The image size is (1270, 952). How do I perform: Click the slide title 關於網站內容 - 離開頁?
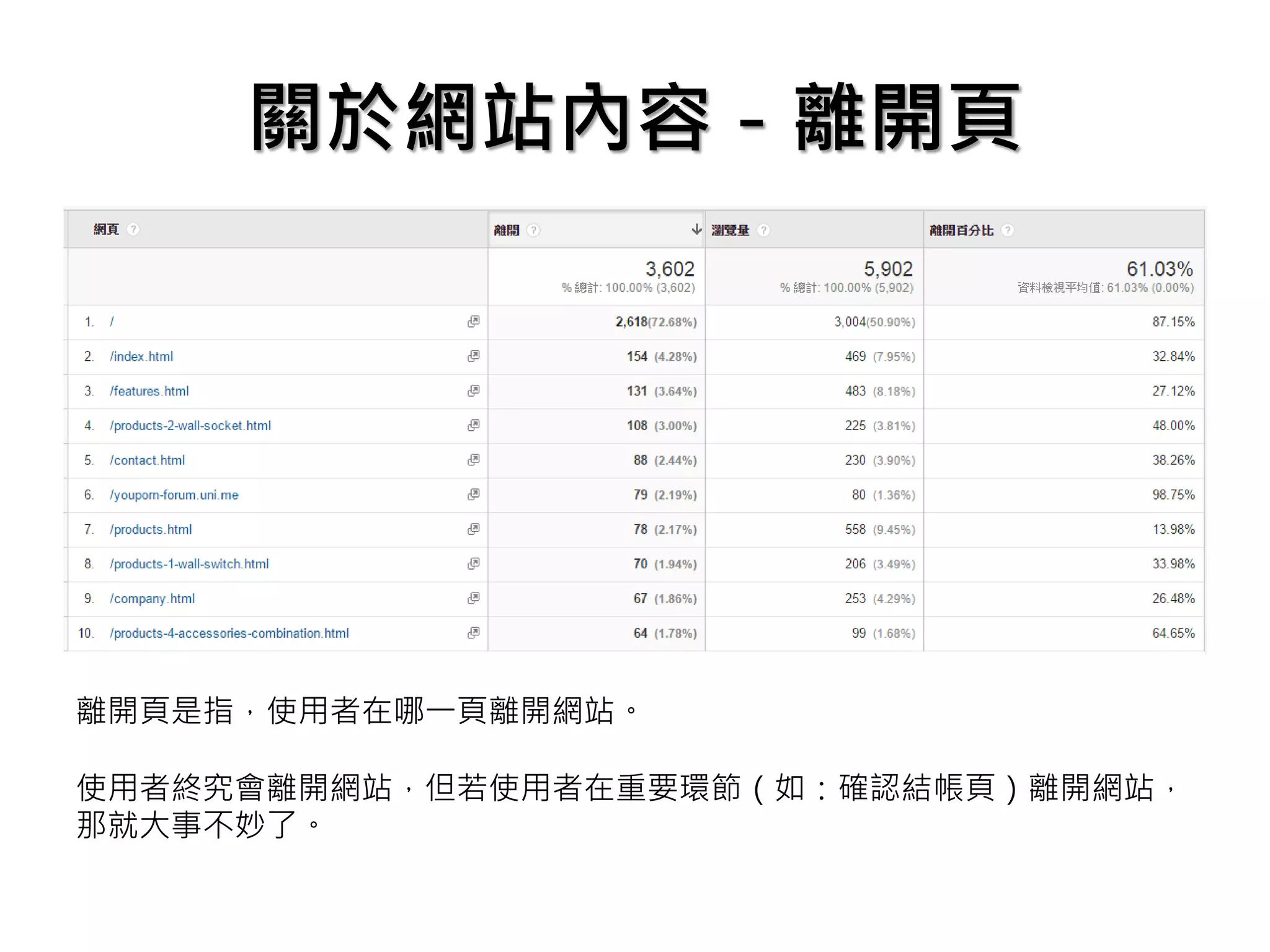click(x=636, y=118)
